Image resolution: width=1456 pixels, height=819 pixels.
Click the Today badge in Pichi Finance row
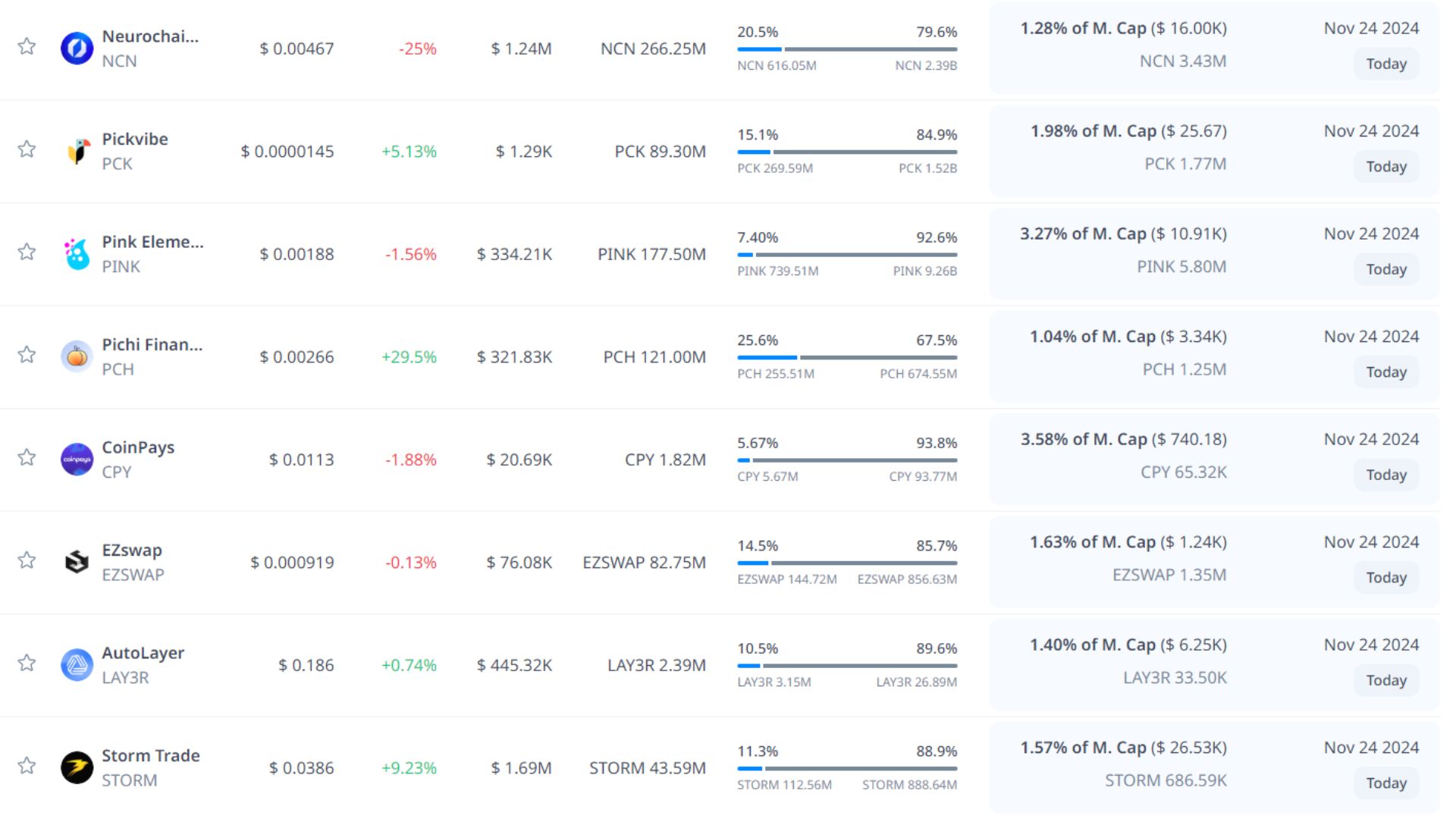[1385, 372]
